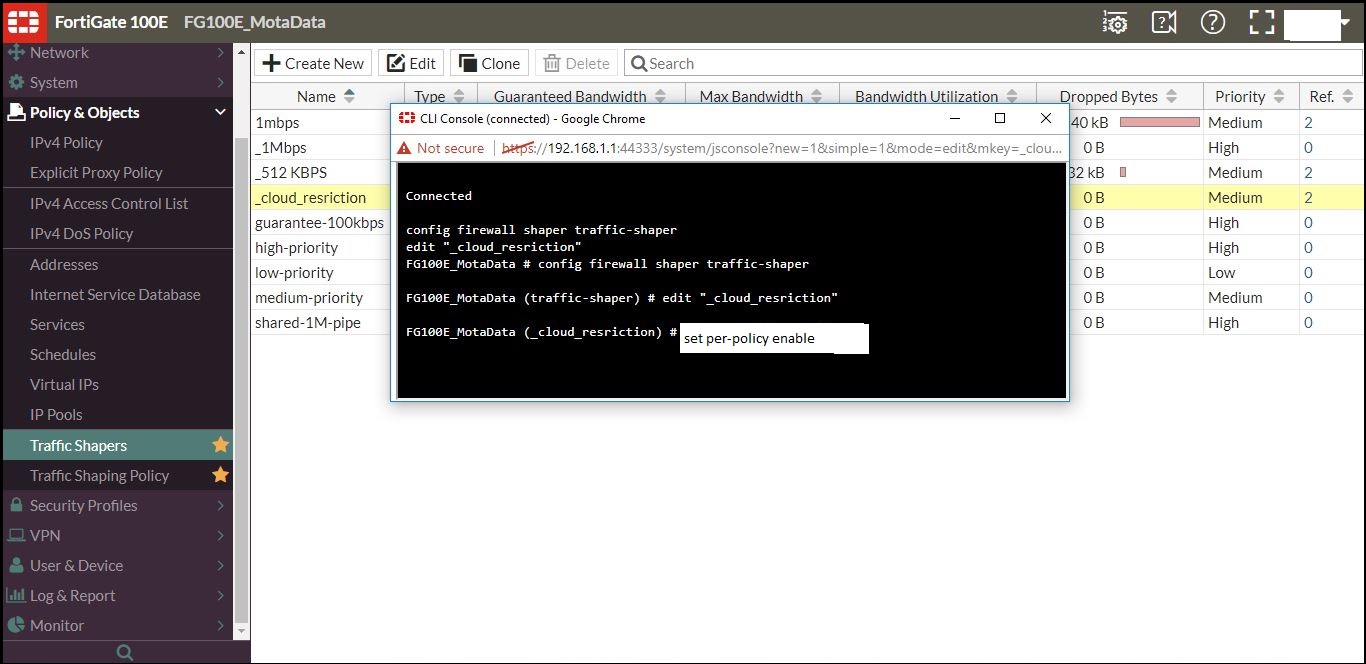Click the admin settings gear icon in header
Viewport: 1366px width, 664px height.
click(x=1115, y=22)
